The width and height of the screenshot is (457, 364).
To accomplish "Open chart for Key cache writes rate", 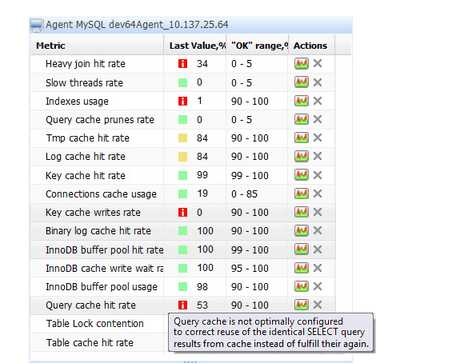I will pyautogui.click(x=301, y=212).
